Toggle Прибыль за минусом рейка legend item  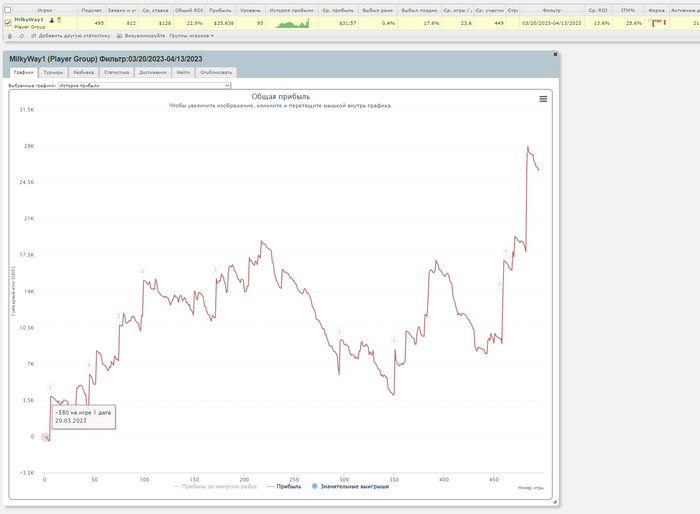(x=215, y=486)
